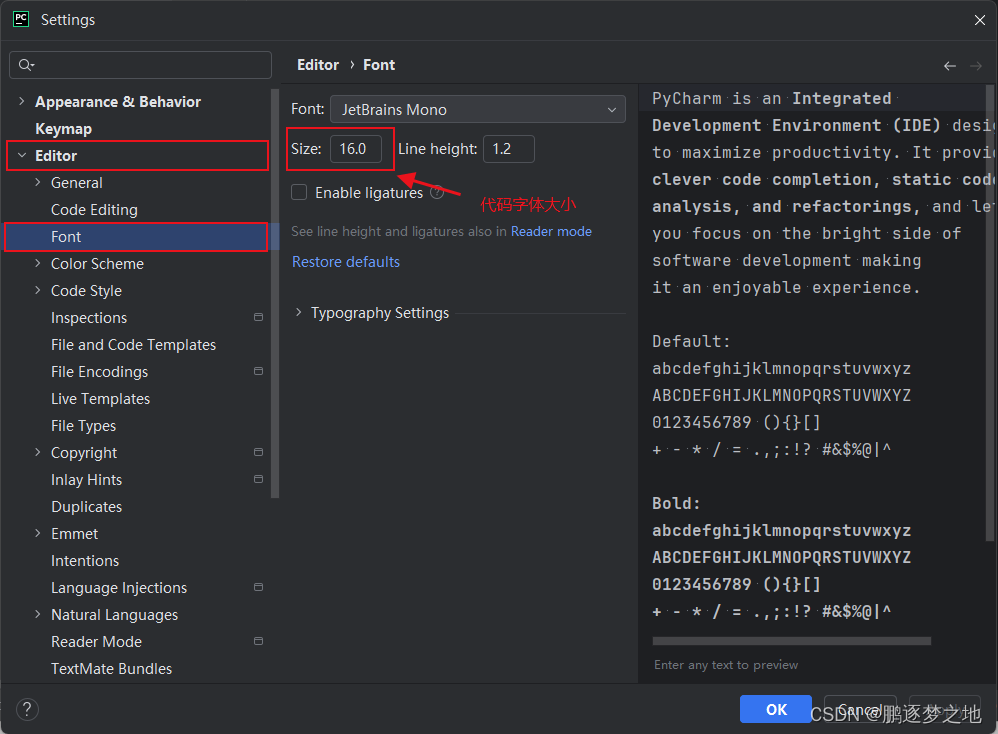This screenshot has width=998, height=734.
Task: Click the preview pane vertical scrollbar
Action: pos(990,312)
